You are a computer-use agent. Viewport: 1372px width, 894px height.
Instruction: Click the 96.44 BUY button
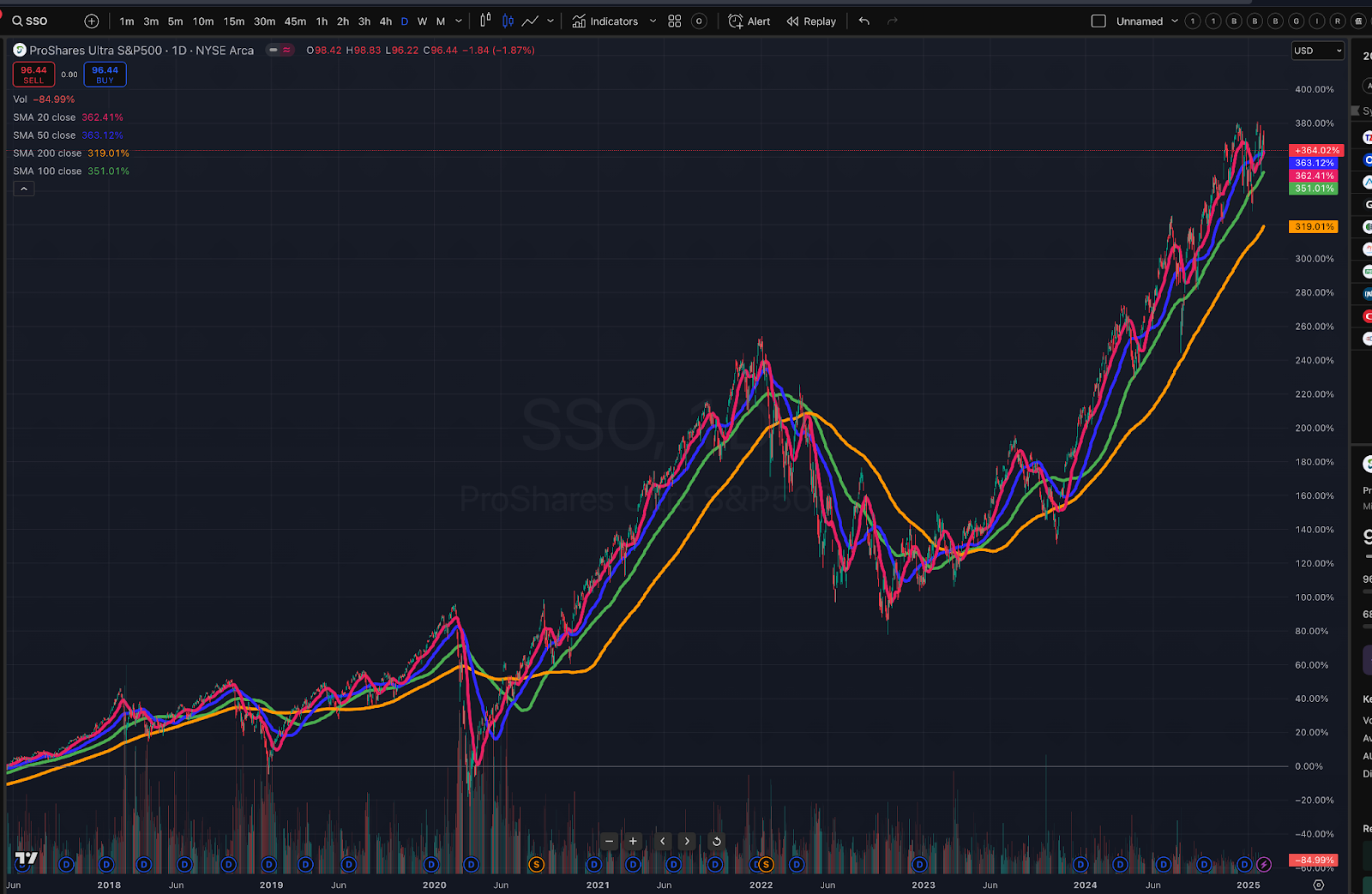[x=105, y=75]
